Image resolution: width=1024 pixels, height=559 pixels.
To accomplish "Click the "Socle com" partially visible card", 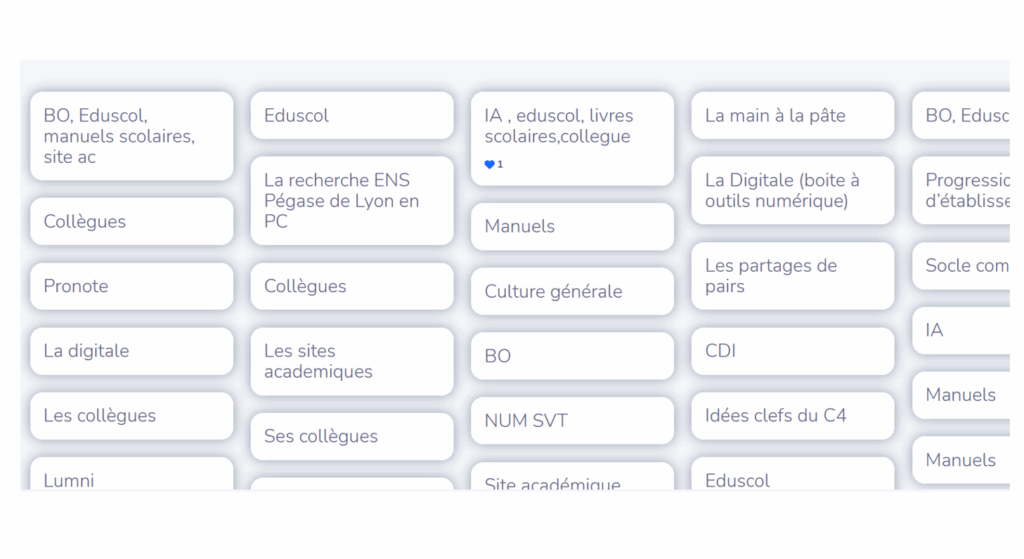I will [x=961, y=266].
